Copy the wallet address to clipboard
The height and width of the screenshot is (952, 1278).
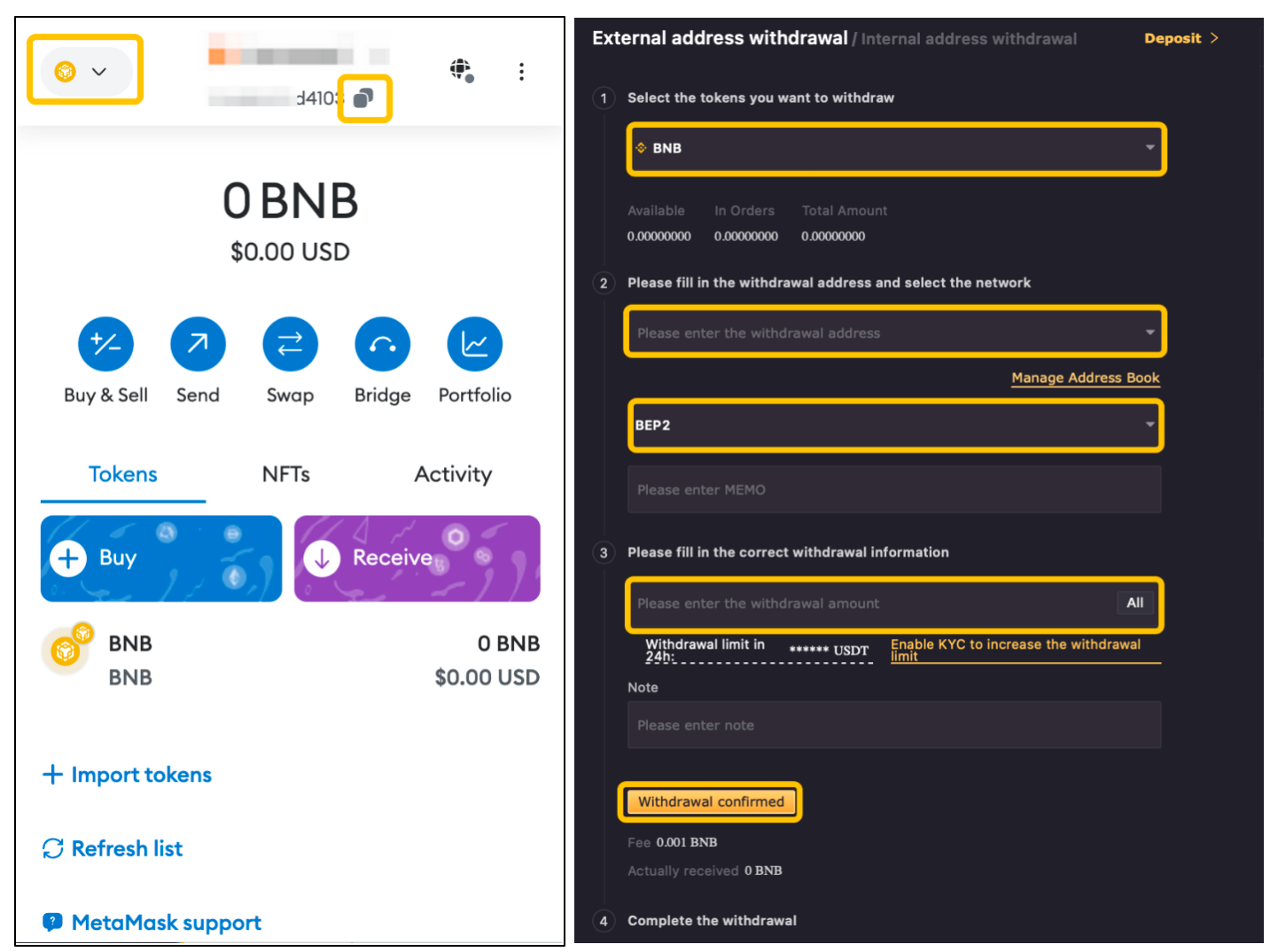(x=363, y=98)
